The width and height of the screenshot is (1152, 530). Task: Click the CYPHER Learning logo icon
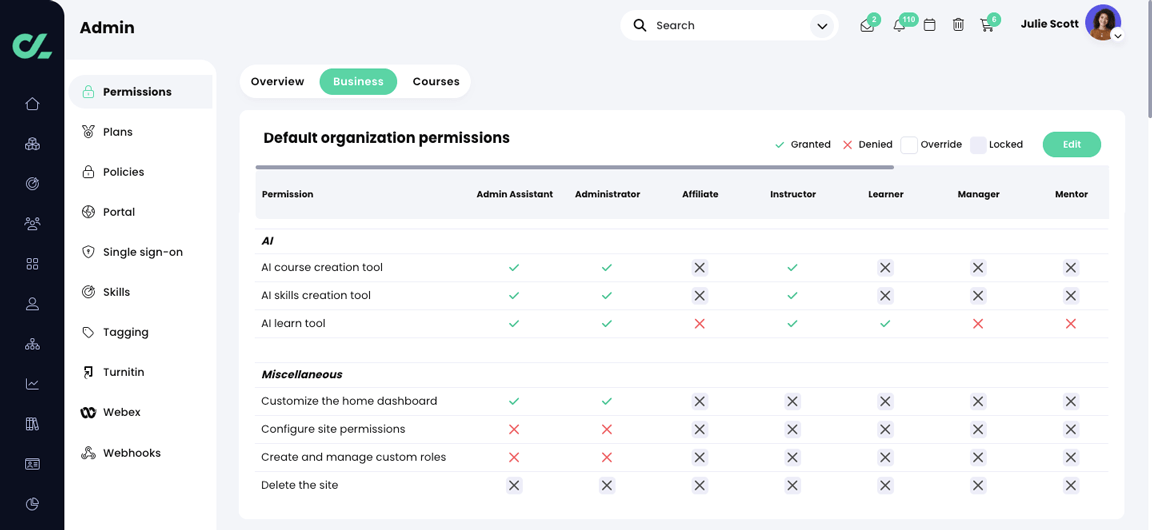click(32, 45)
